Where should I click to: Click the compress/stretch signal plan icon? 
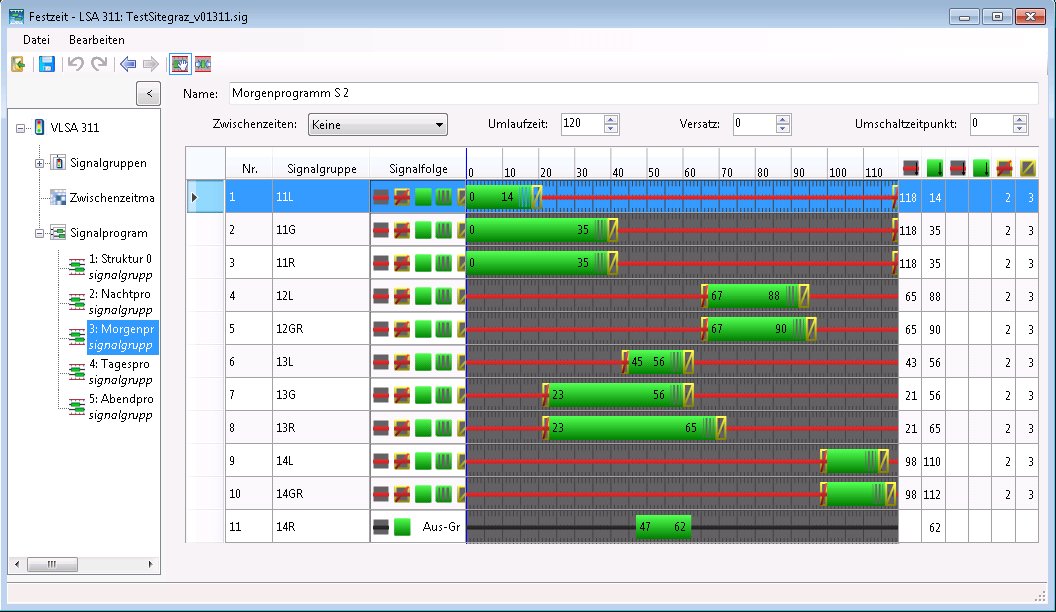pos(203,64)
